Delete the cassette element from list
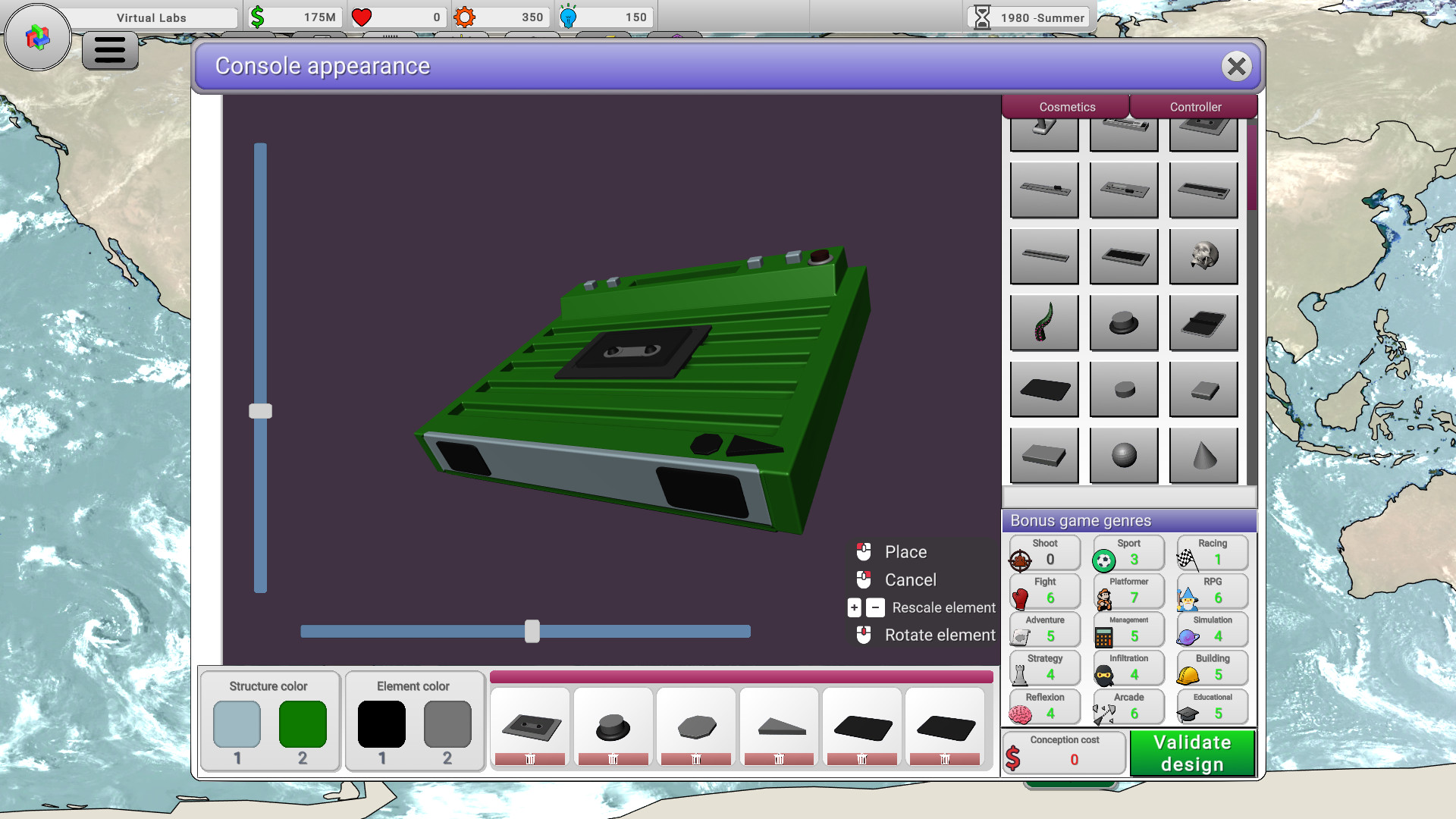Viewport: 1456px width, 819px height. click(530, 759)
